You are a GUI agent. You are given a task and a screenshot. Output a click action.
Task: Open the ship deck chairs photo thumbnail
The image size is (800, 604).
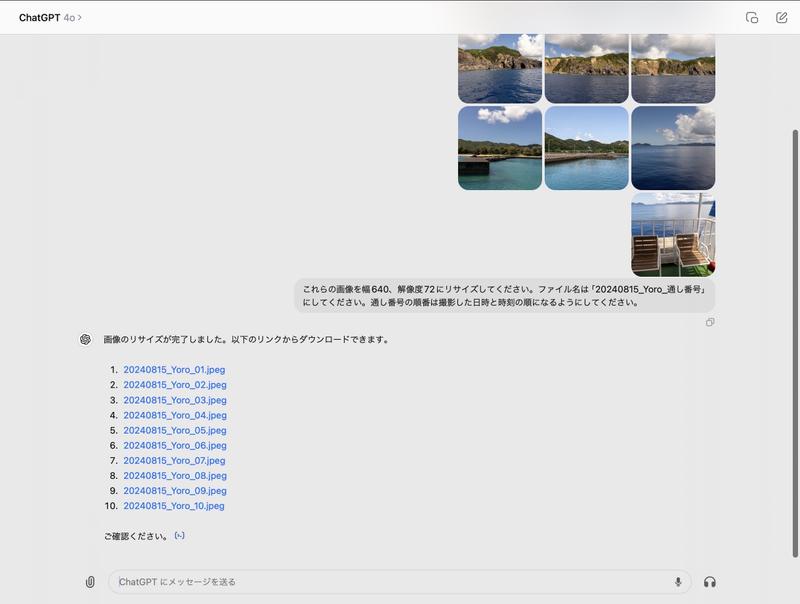(x=673, y=234)
